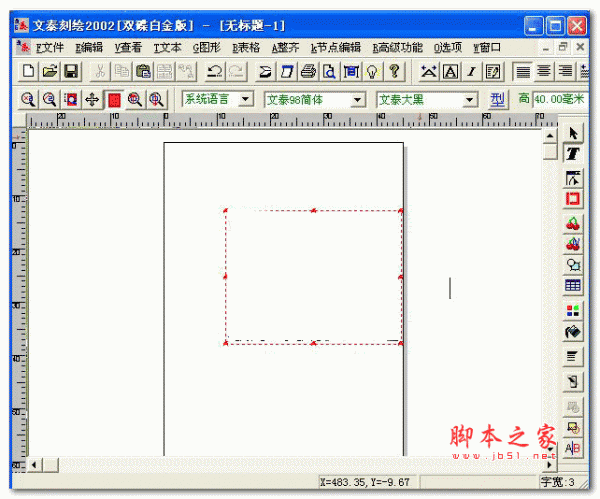Open the 文泰大黑 font dropdown
The width and height of the screenshot is (600, 499).
[x=470, y=100]
